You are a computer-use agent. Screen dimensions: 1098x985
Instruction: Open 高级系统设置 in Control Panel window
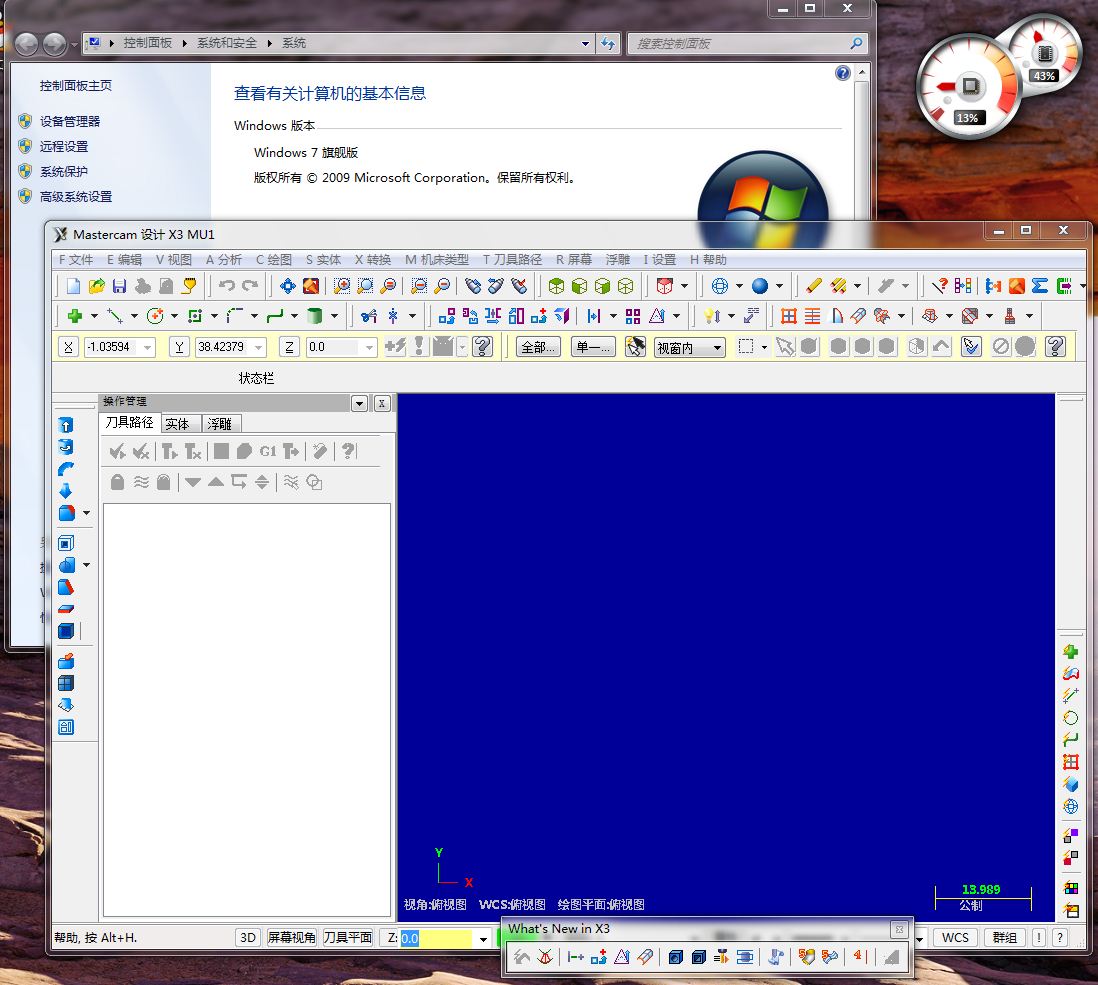(x=76, y=197)
